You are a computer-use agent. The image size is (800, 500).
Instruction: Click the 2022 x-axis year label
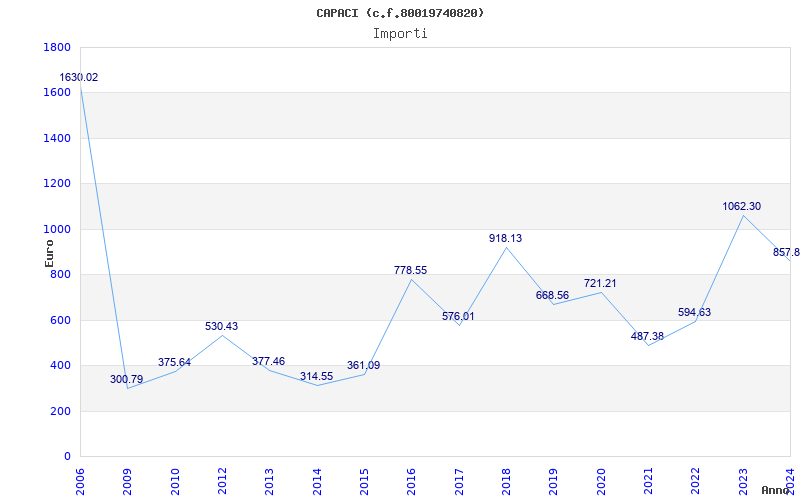click(x=696, y=482)
